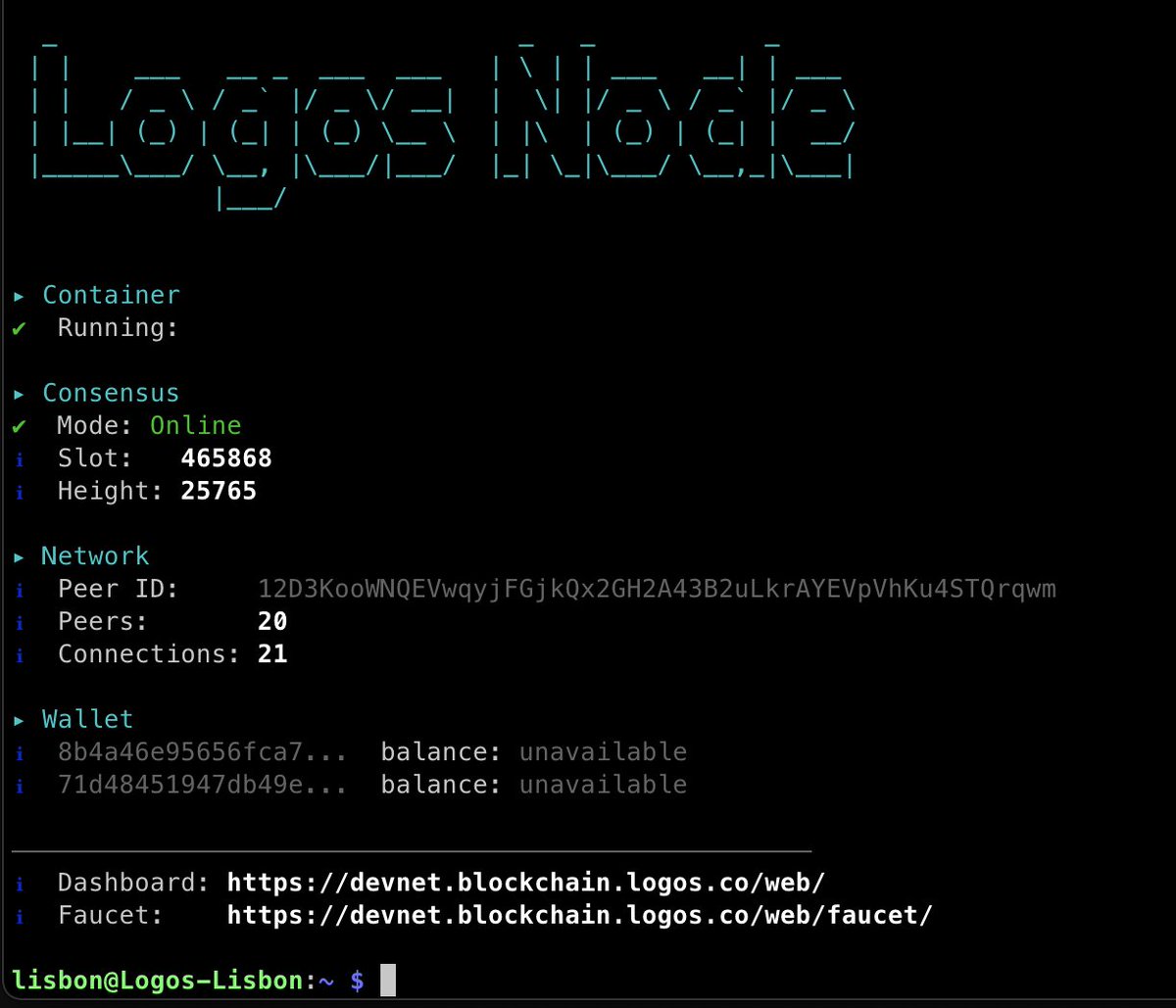The width and height of the screenshot is (1176, 1008).
Task: Select the Wallet section heading
Action: click(x=87, y=719)
